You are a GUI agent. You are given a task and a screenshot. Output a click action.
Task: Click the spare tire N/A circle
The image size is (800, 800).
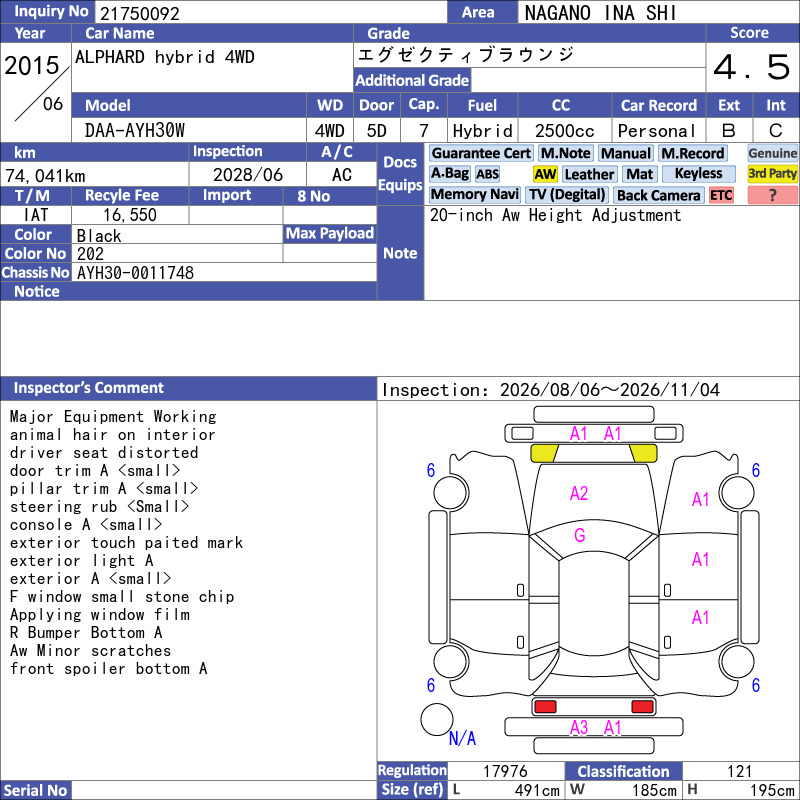point(436,719)
